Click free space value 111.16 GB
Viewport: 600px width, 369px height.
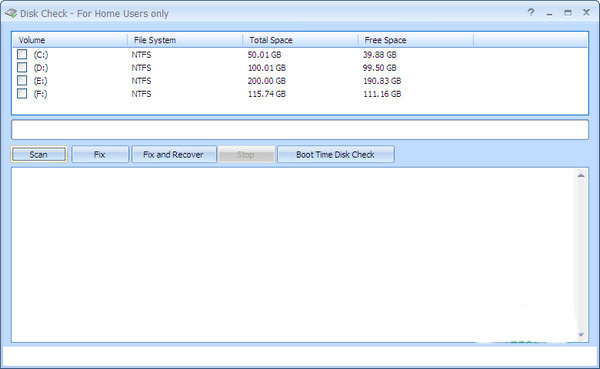tap(382, 94)
